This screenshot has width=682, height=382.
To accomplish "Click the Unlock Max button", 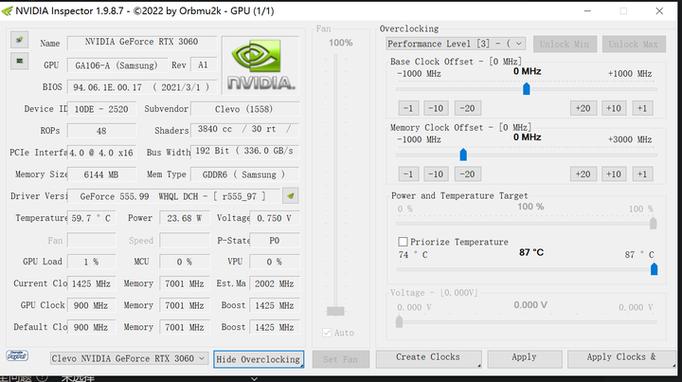I will point(633,44).
